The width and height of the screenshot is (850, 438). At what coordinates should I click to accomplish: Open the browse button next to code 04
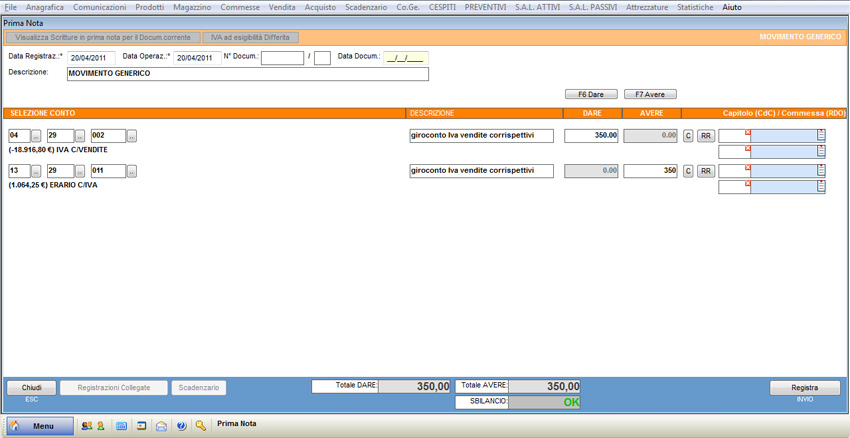point(37,136)
